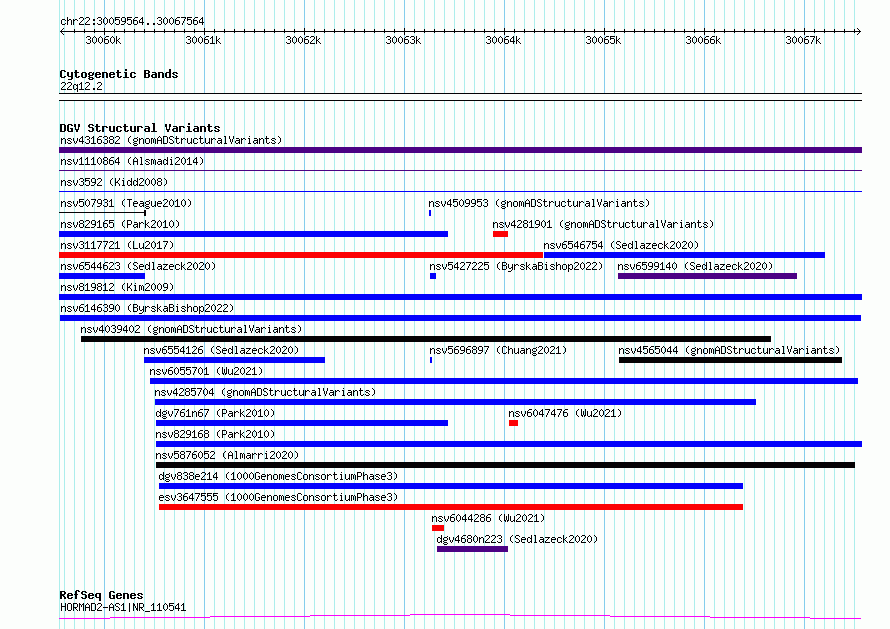Click the blue nsv829165 variant bar
This screenshot has width=890, height=629.
point(254,234)
